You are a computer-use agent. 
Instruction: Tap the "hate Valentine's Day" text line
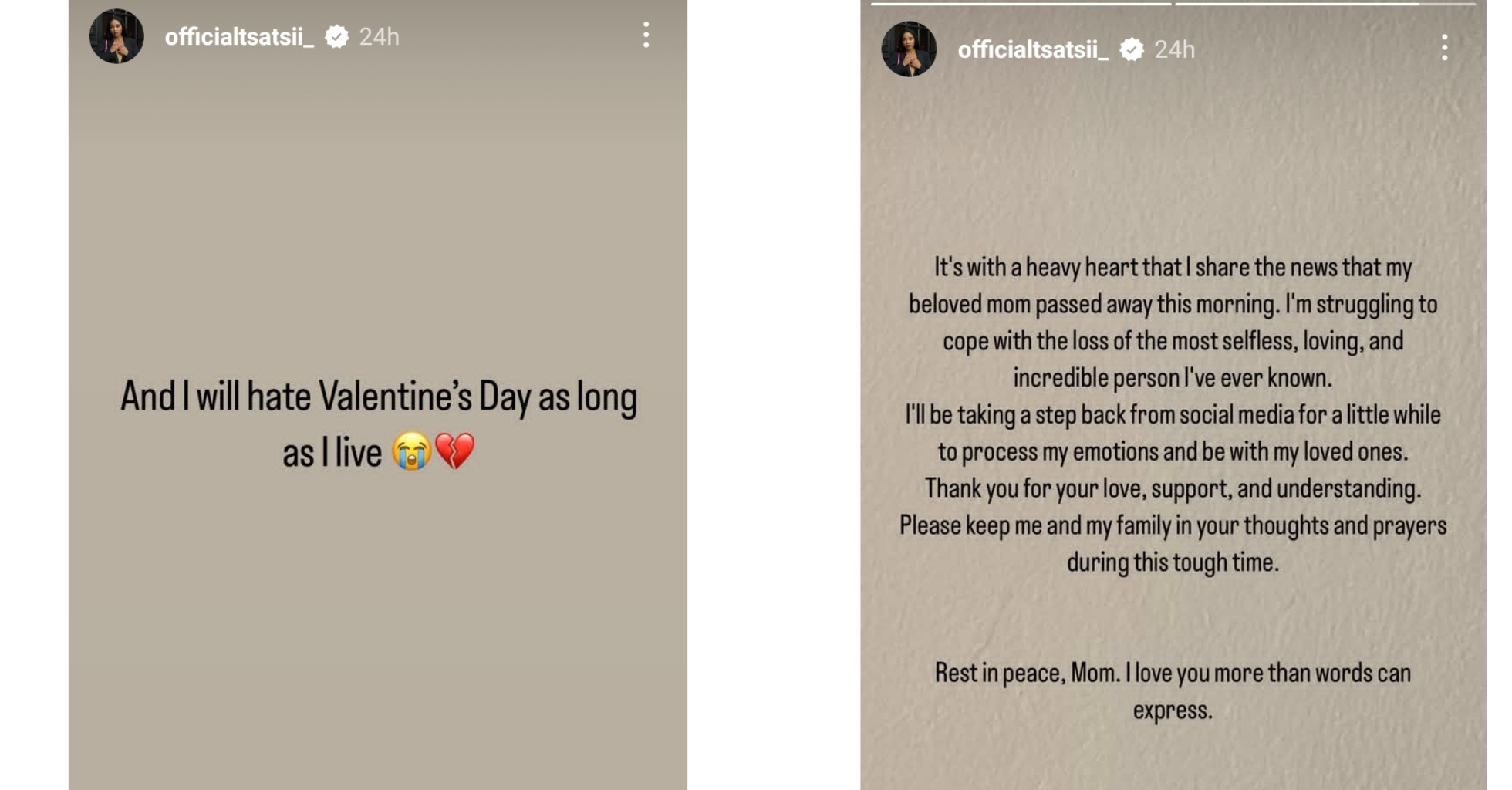(x=379, y=397)
